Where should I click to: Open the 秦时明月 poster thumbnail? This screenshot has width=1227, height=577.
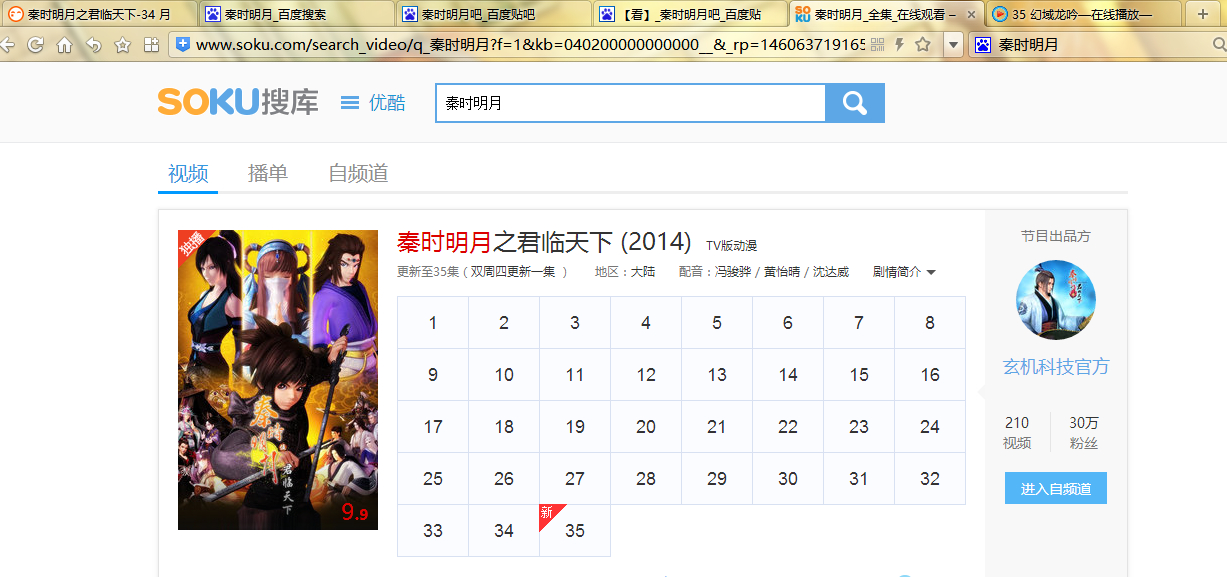[278, 380]
